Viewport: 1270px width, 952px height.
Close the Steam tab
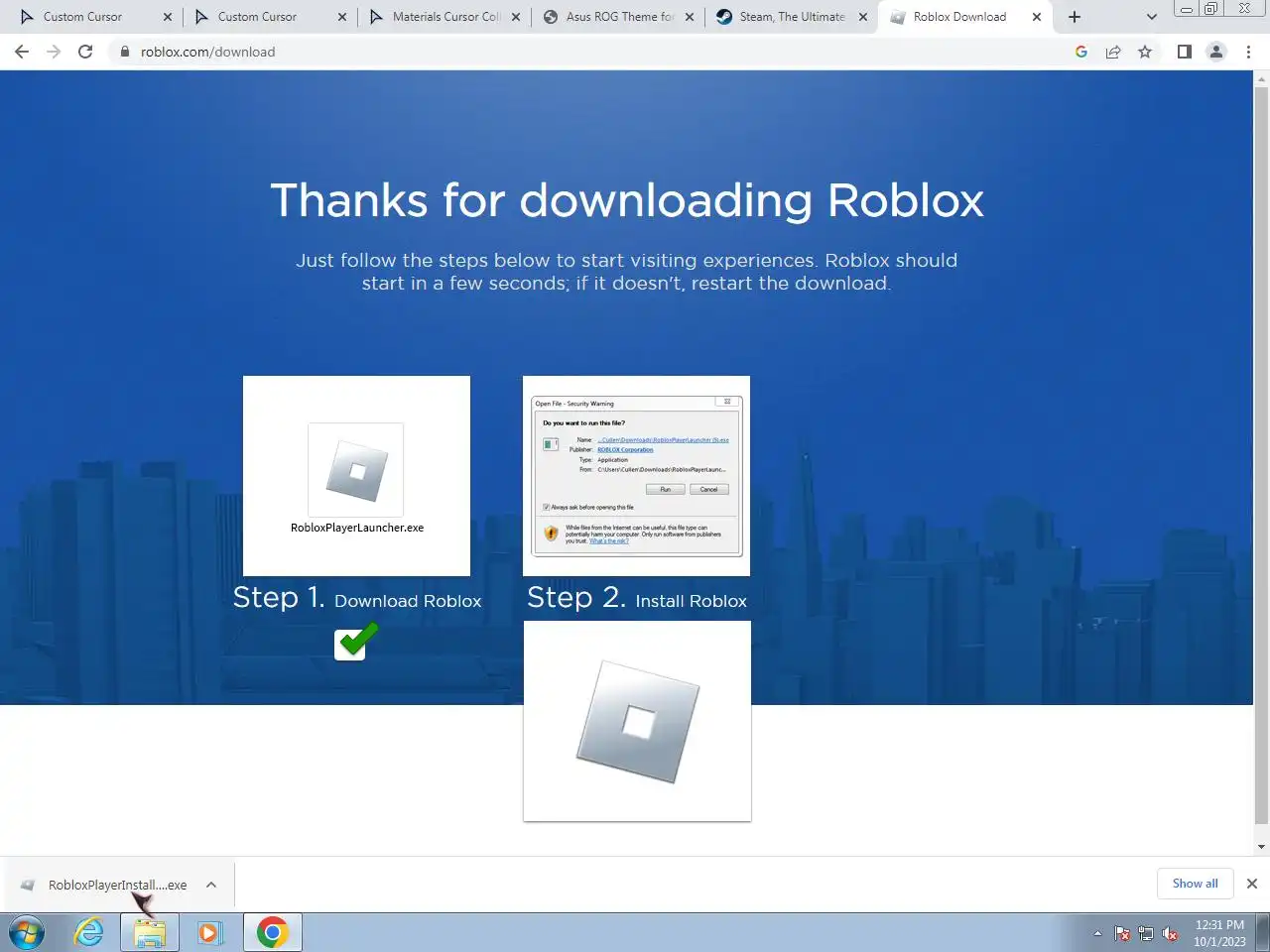click(863, 17)
